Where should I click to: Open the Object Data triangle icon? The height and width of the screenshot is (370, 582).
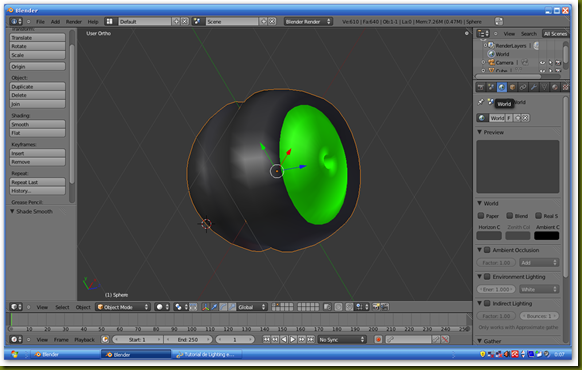[x=544, y=87]
